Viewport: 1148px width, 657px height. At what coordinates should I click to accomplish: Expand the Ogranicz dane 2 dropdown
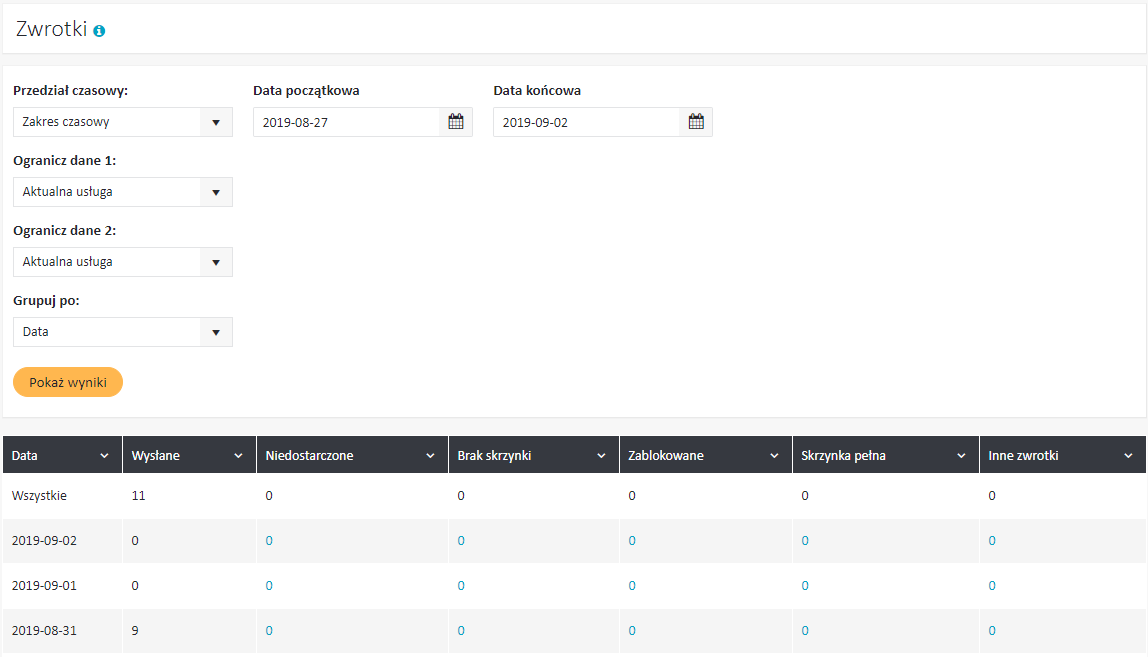click(x=216, y=262)
